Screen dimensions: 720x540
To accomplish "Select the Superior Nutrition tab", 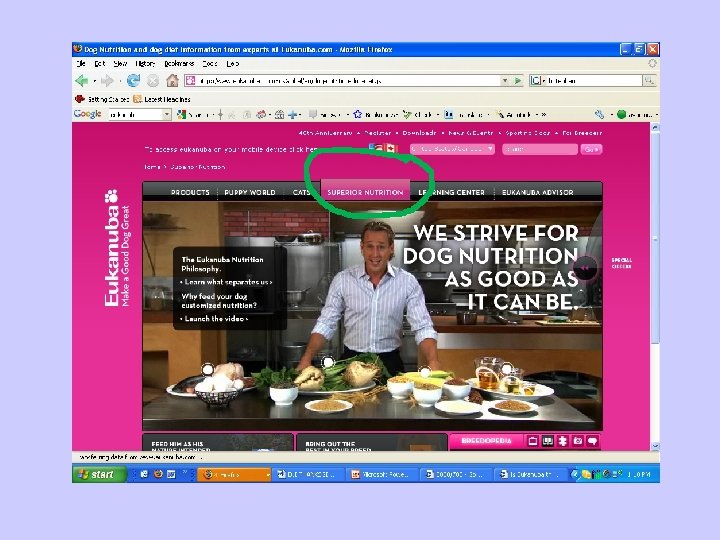I will pos(365,190).
